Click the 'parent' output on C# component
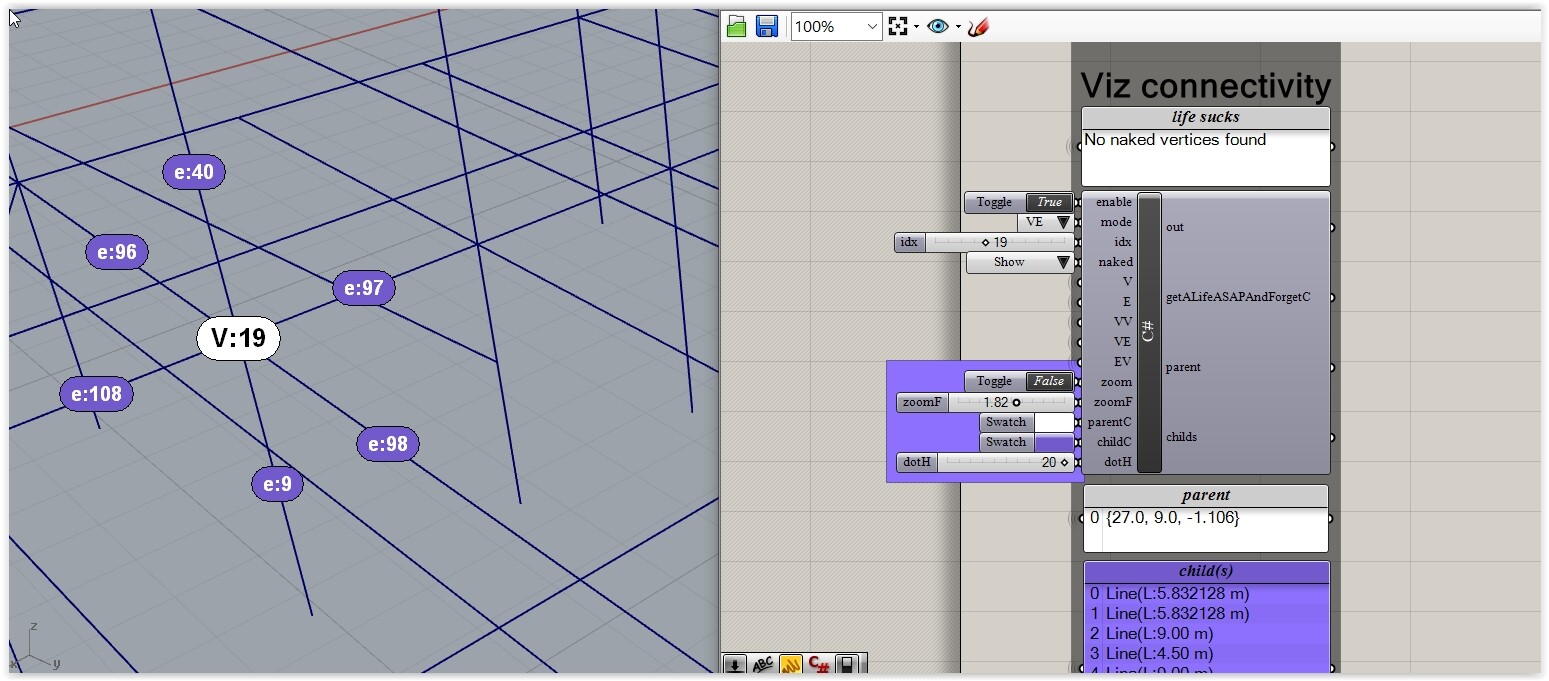1549x681 pixels. [1183, 367]
